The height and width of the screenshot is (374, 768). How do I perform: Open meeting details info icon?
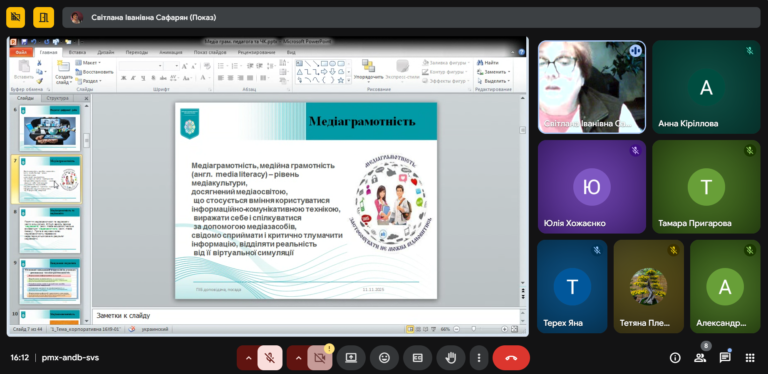(x=675, y=358)
